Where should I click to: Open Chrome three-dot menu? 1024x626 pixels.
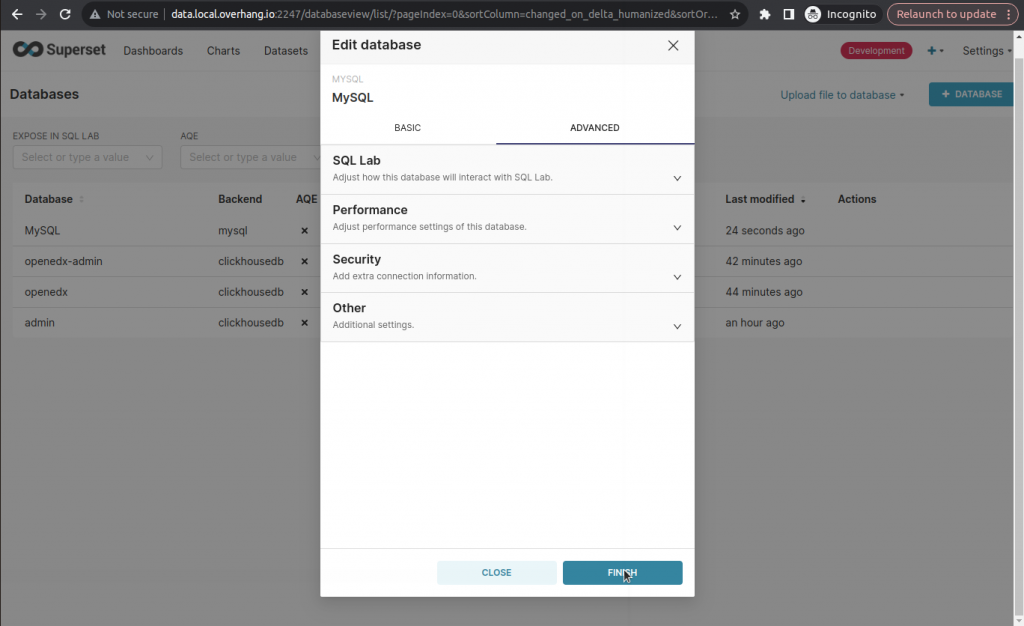point(1008,14)
